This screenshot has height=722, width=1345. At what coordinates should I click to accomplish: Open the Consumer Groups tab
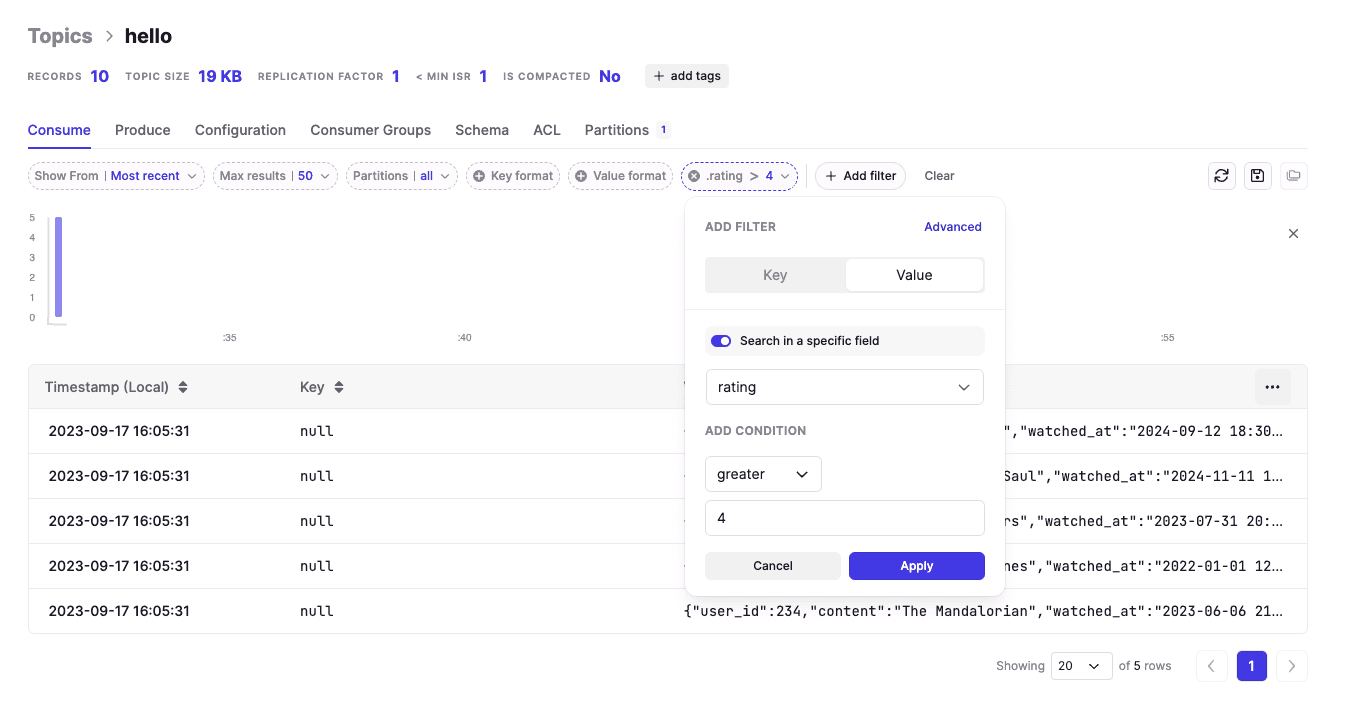click(x=370, y=130)
